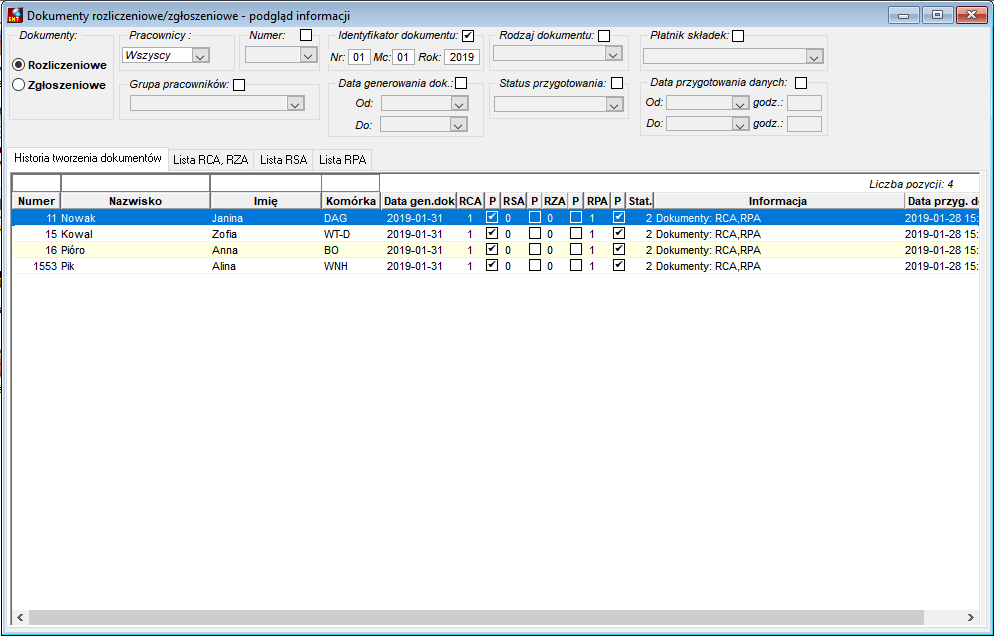
Task: Tick the Rodzaj dokumentu checkbox
Action: pos(604,36)
